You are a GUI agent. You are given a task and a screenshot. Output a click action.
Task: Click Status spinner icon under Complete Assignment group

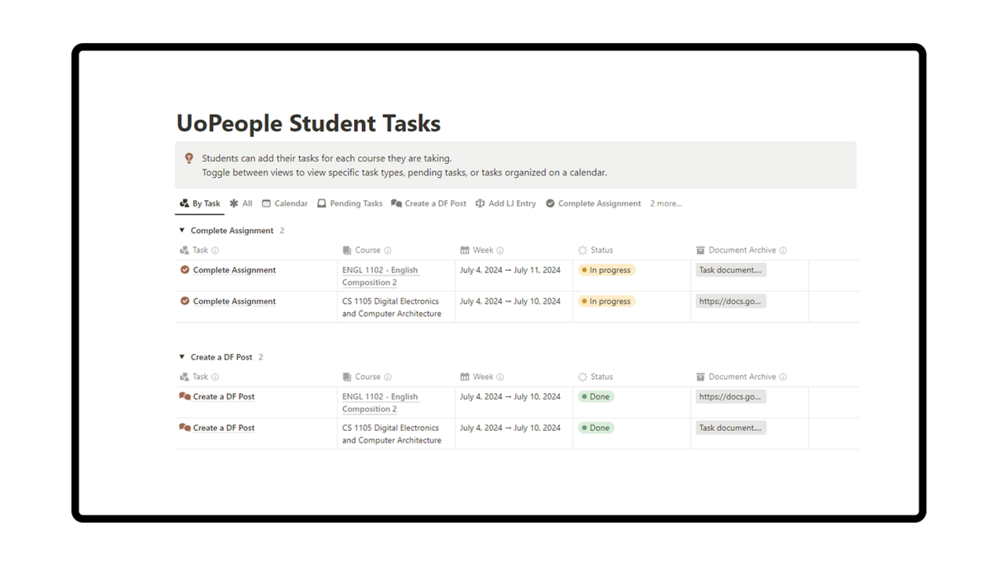click(582, 251)
